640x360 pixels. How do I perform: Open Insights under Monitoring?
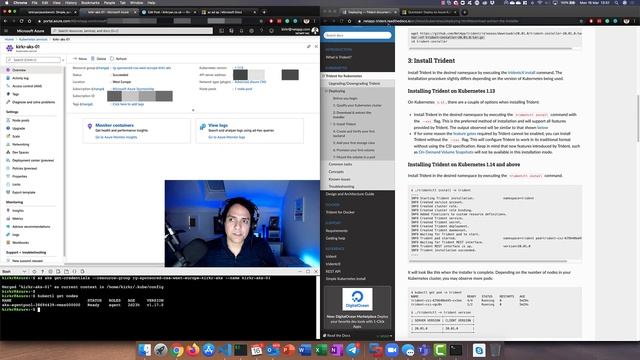click(18, 211)
